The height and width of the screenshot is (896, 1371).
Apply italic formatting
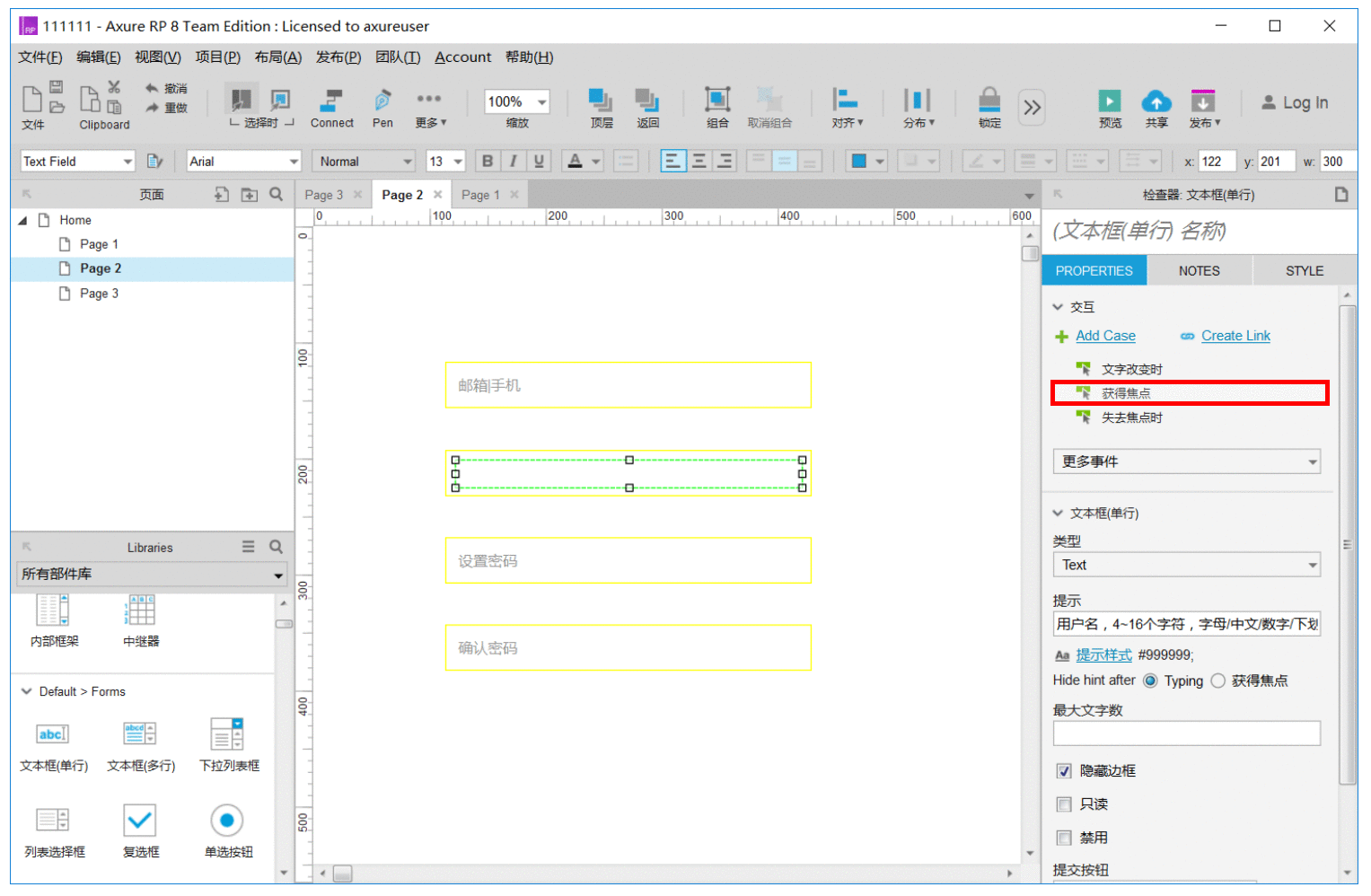coord(513,161)
